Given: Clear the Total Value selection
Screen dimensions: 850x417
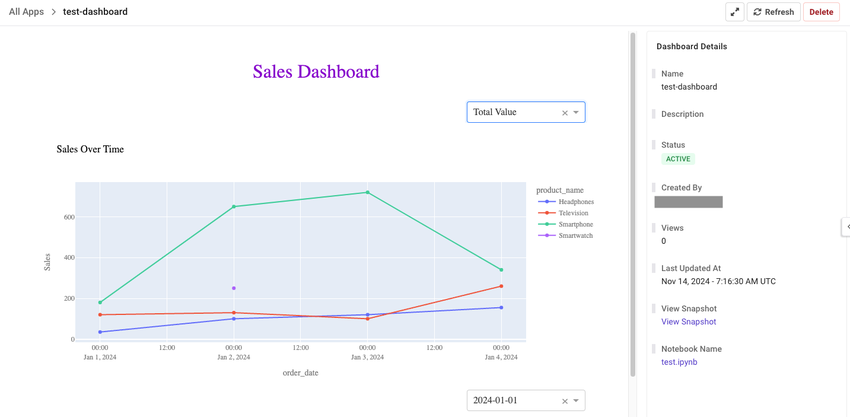Looking at the screenshot, I should click(x=564, y=113).
